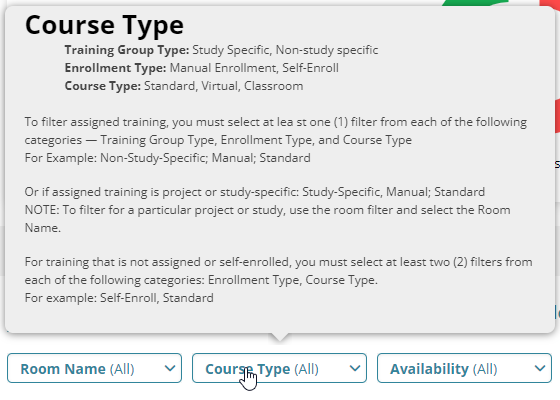This screenshot has height=400, width=560.
Task: Click the (All) text in Availability filter
Action: [x=485, y=369]
